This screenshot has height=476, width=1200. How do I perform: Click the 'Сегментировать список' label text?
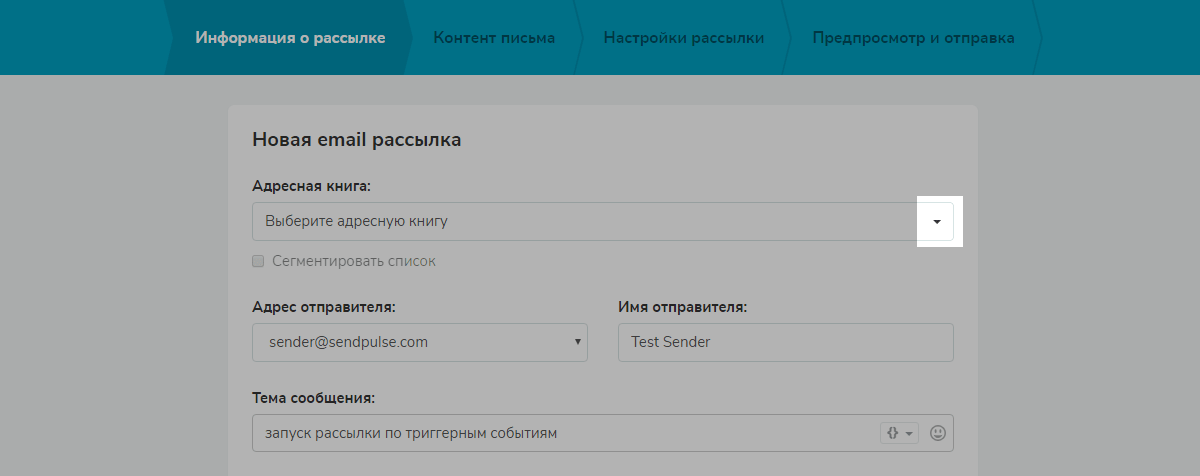coord(354,261)
